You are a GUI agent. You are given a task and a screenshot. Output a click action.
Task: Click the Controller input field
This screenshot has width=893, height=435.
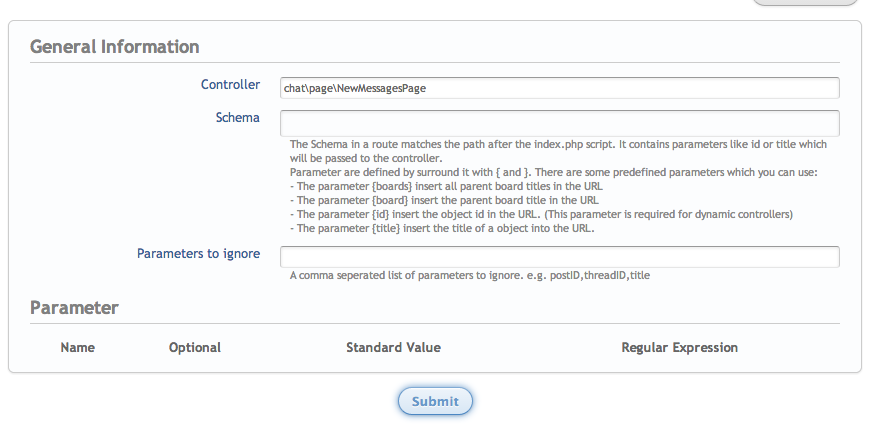click(559, 88)
